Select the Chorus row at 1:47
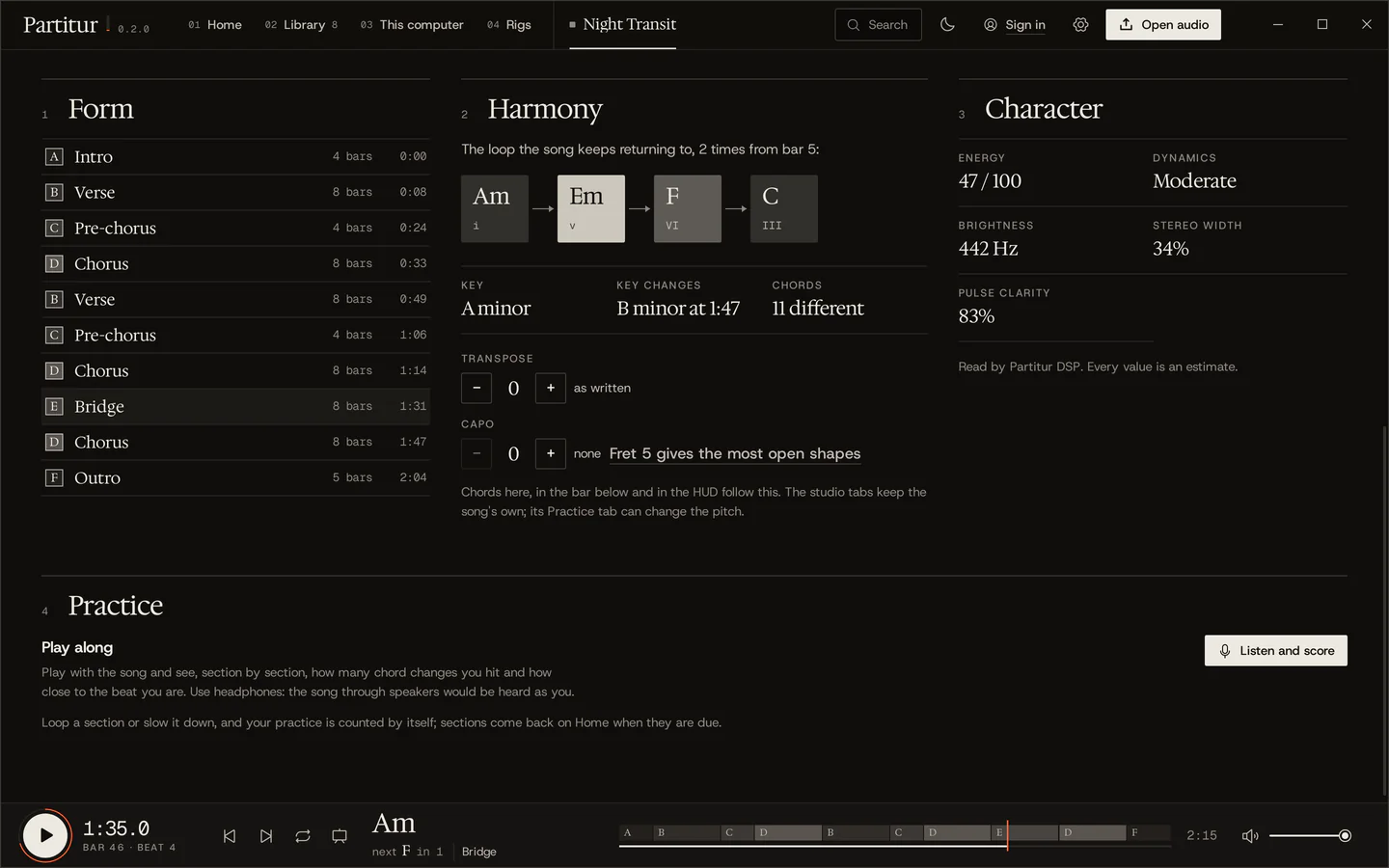This screenshot has height=868, width=1389. (x=235, y=442)
